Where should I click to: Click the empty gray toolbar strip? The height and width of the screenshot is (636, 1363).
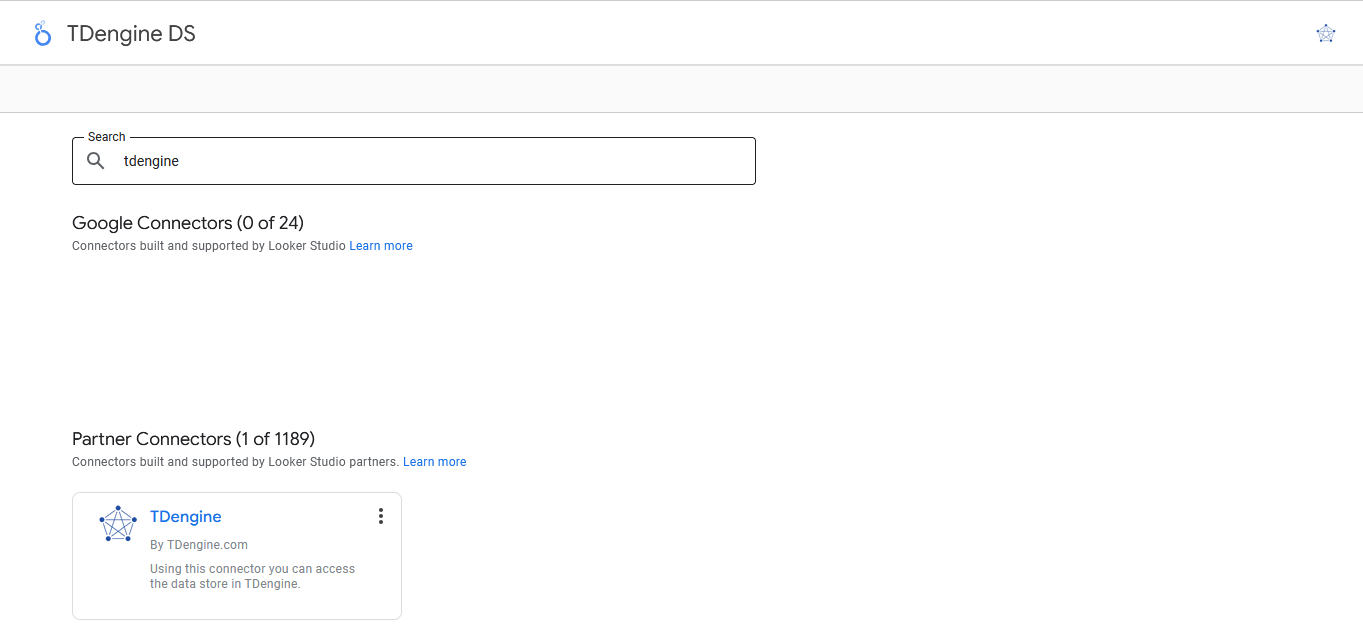pos(680,89)
